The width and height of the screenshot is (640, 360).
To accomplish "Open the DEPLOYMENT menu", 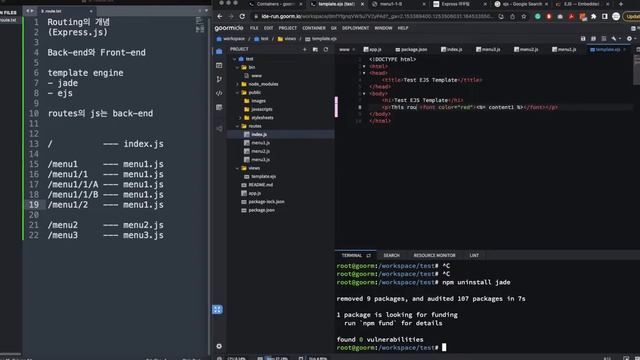I will coord(356,28).
